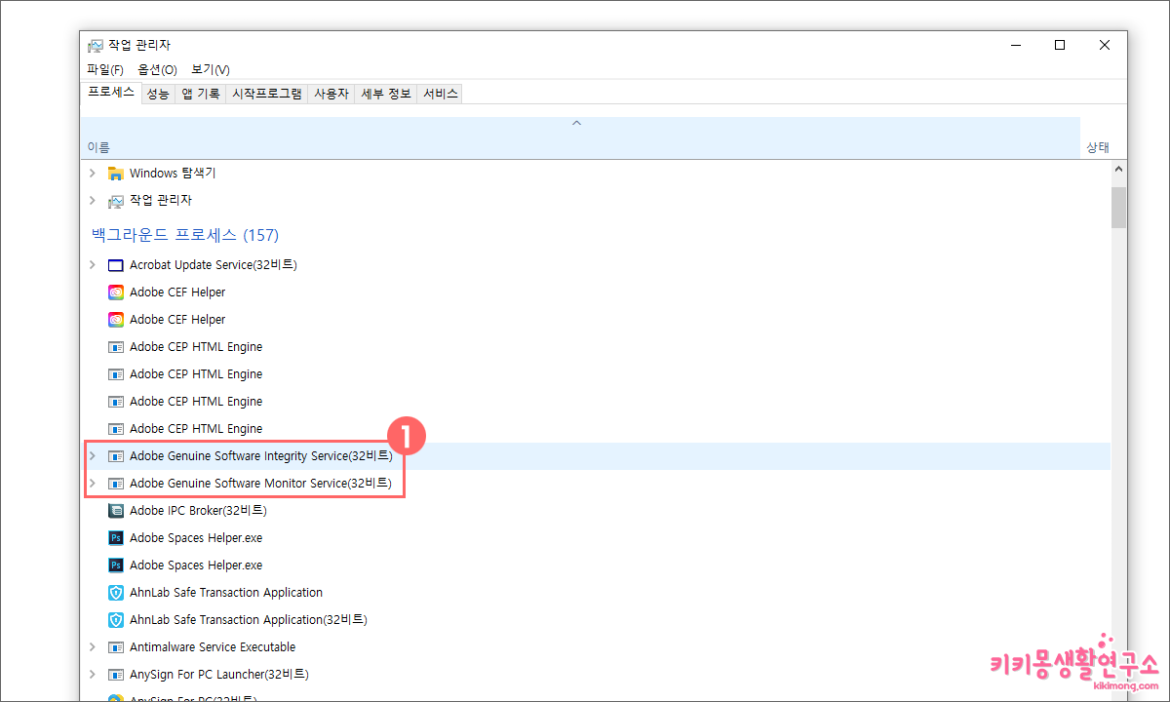The width and height of the screenshot is (1170, 702).
Task: Click the Adobe Genuine Software Integrity Service icon
Action: point(116,456)
